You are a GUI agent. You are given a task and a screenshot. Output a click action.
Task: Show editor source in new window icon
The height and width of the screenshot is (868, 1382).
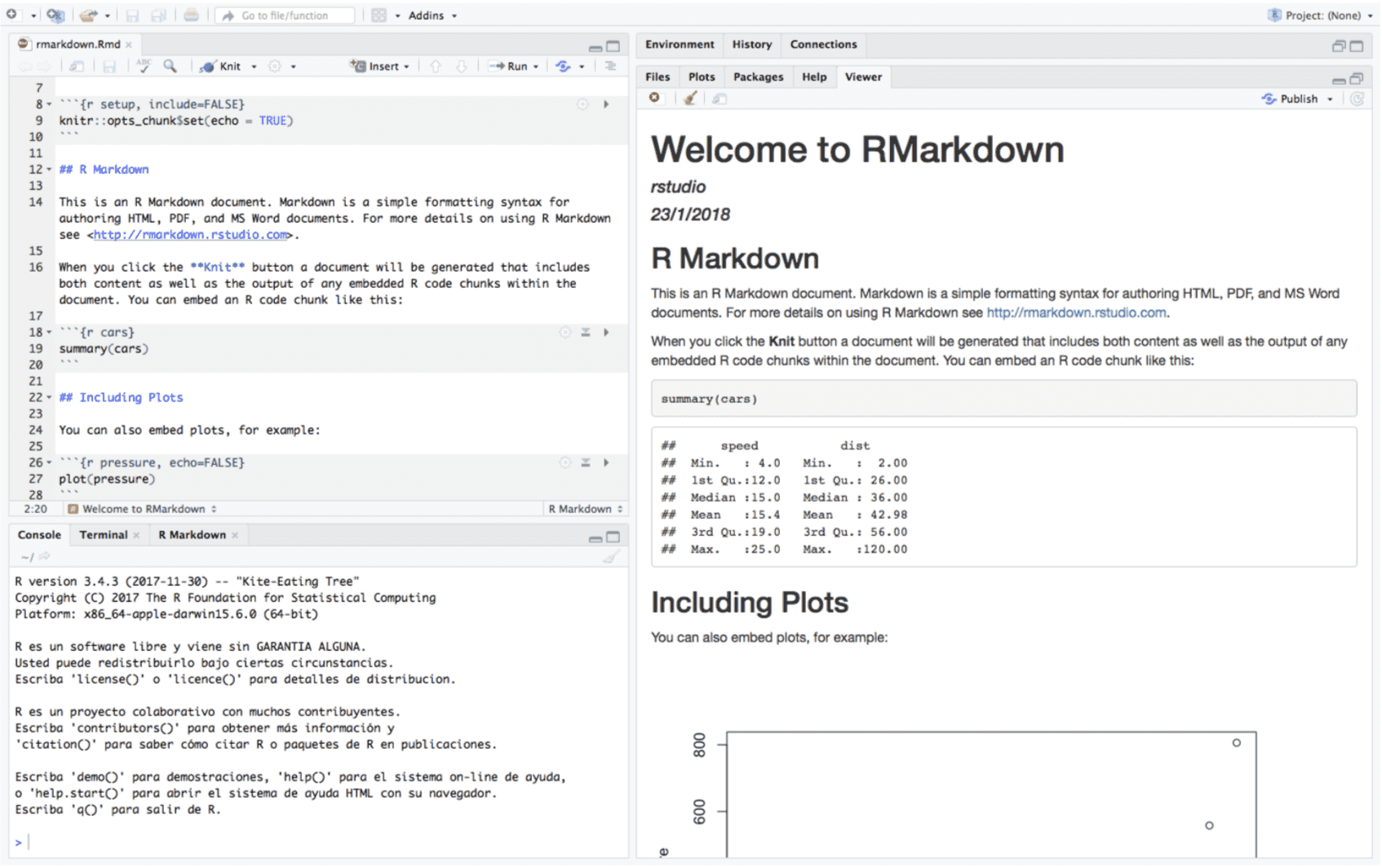[76, 66]
